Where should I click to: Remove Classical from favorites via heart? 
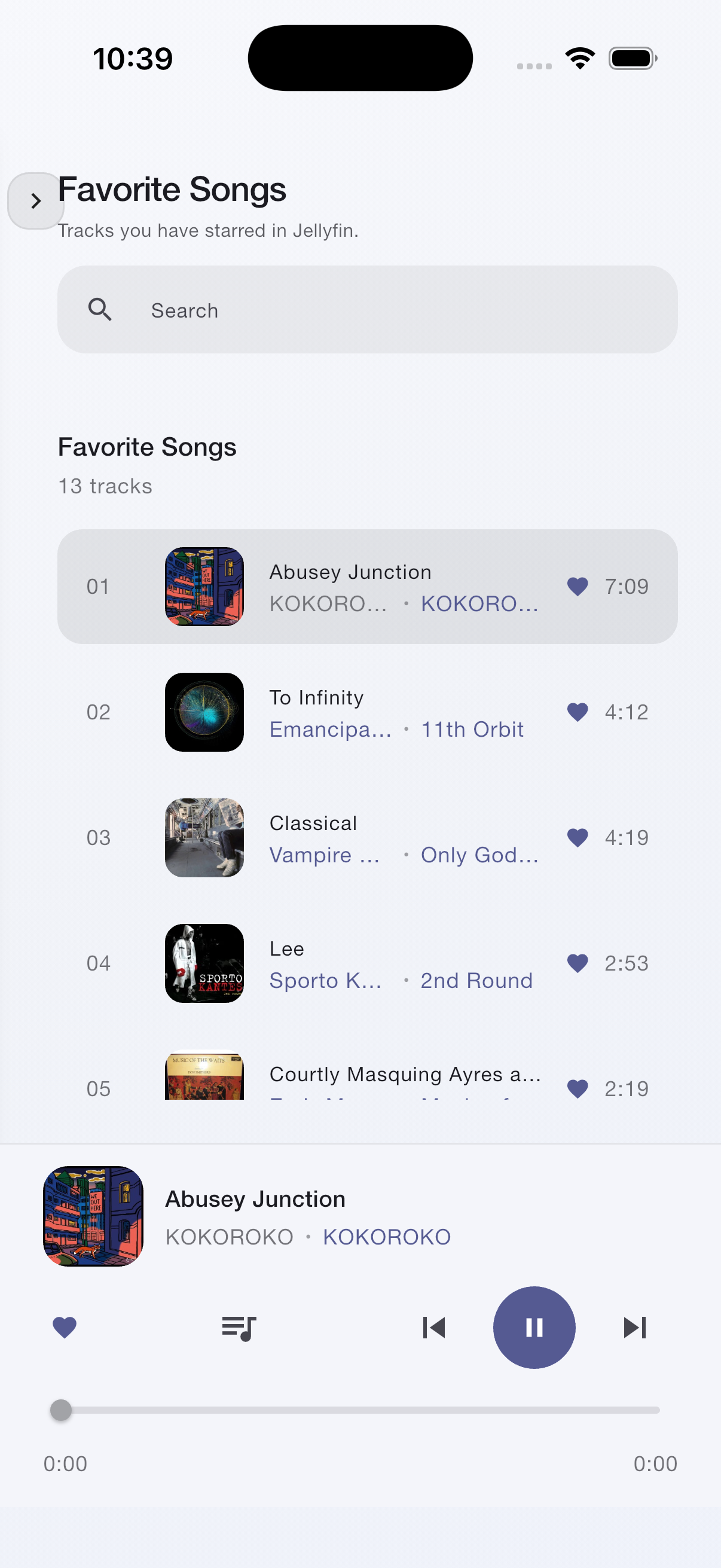click(578, 838)
